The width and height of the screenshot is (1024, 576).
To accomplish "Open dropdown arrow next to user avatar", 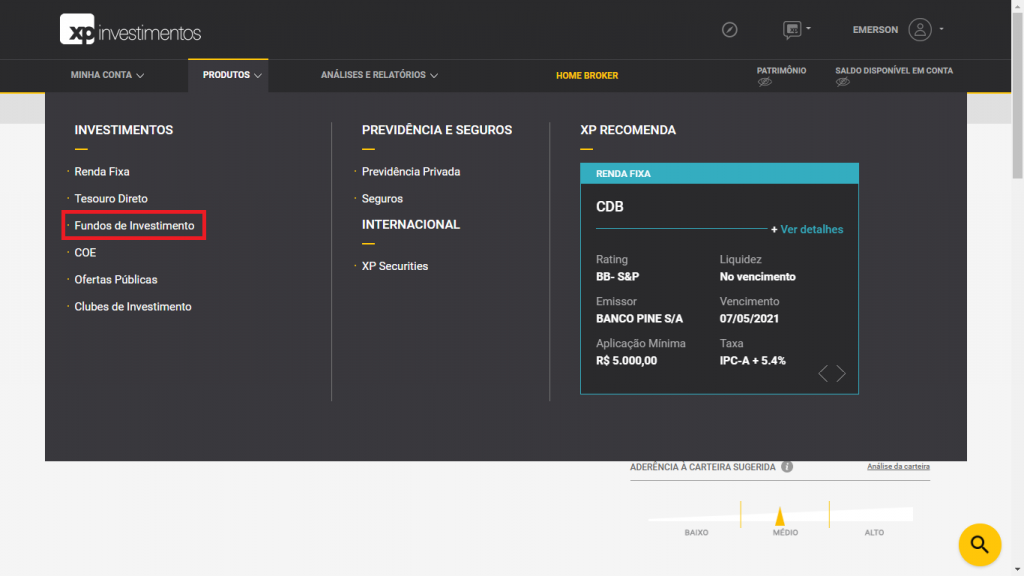I will pyautogui.click(x=941, y=29).
